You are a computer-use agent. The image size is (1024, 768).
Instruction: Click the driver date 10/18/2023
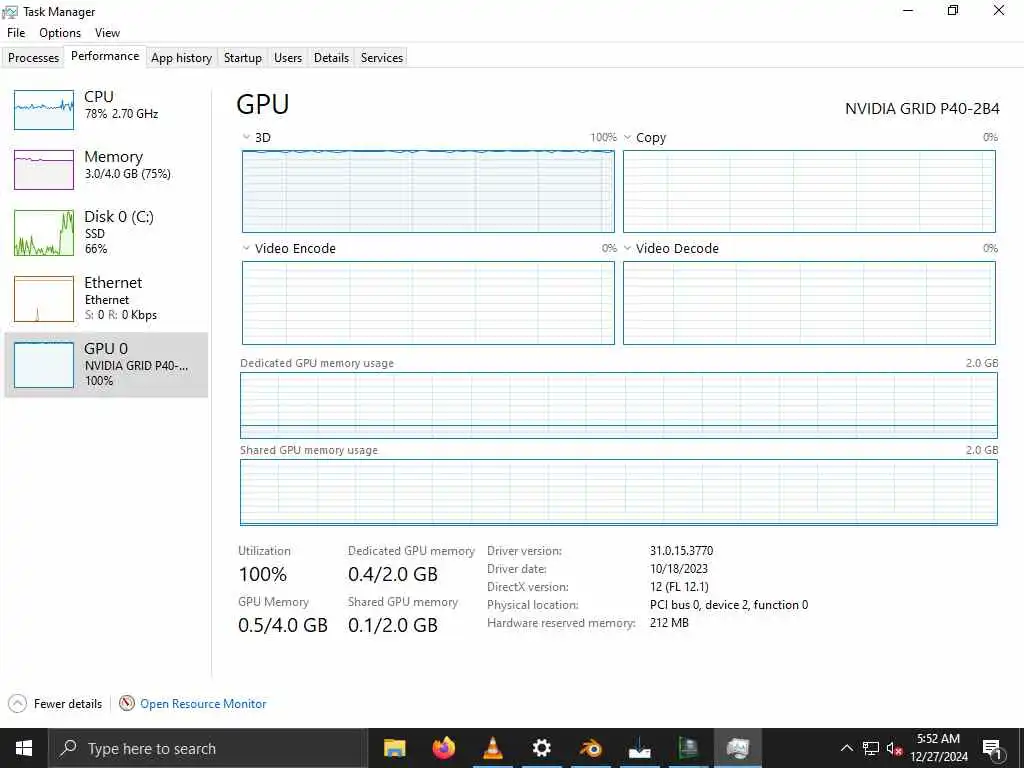coord(679,569)
